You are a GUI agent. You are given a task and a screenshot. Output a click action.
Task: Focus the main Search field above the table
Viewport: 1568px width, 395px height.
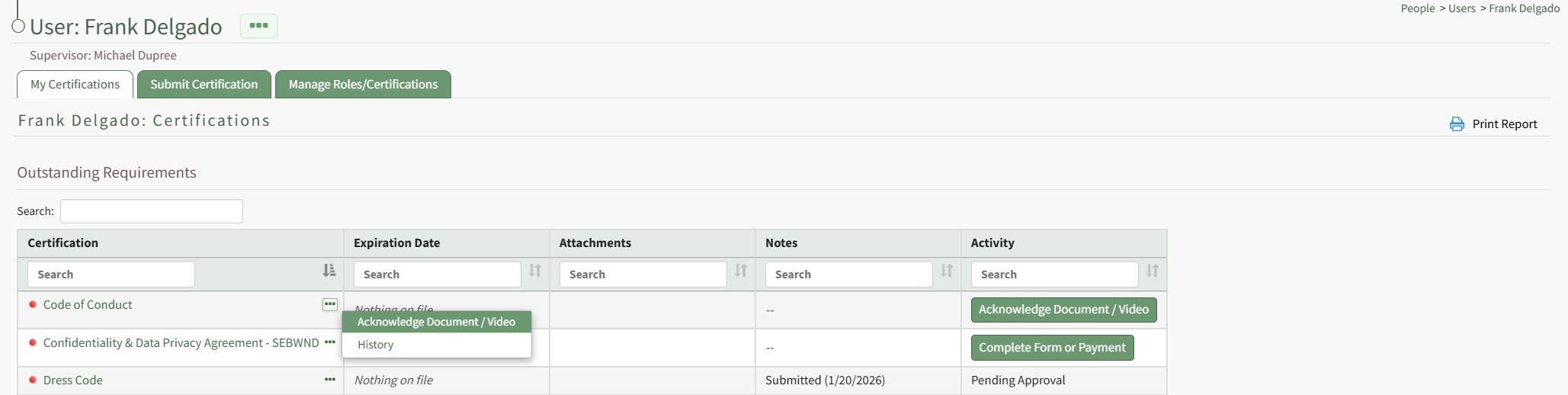click(x=152, y=211)
